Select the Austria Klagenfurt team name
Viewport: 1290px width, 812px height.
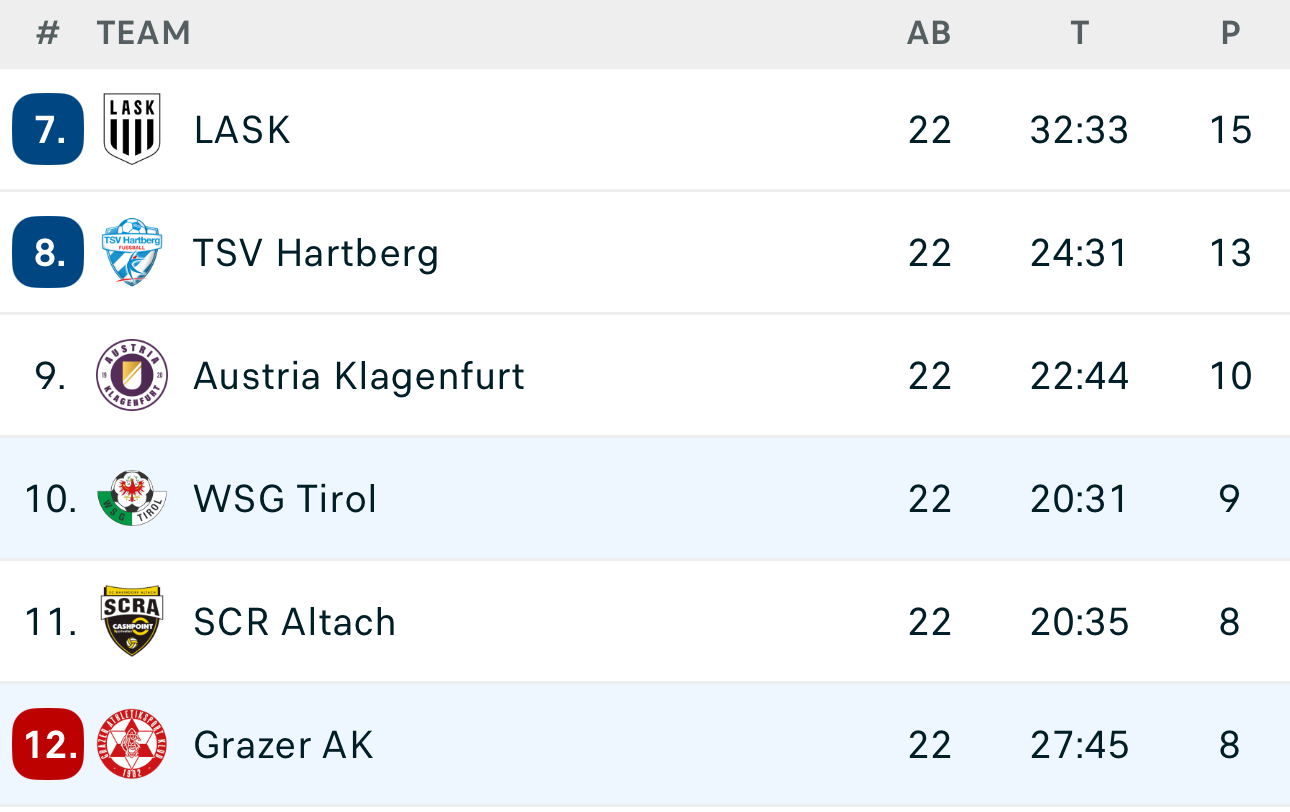click(x=359, y=376)
